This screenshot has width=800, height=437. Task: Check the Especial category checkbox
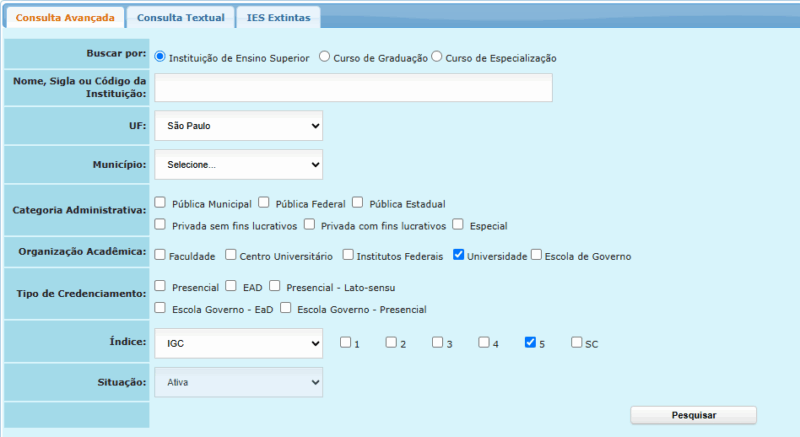pyautogui.click(x=458, y=224)
